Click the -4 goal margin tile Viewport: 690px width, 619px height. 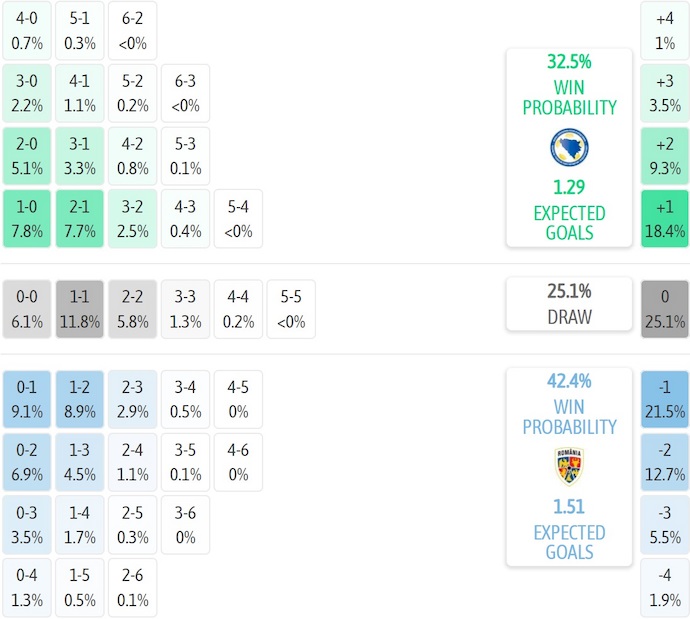[665, 588]
